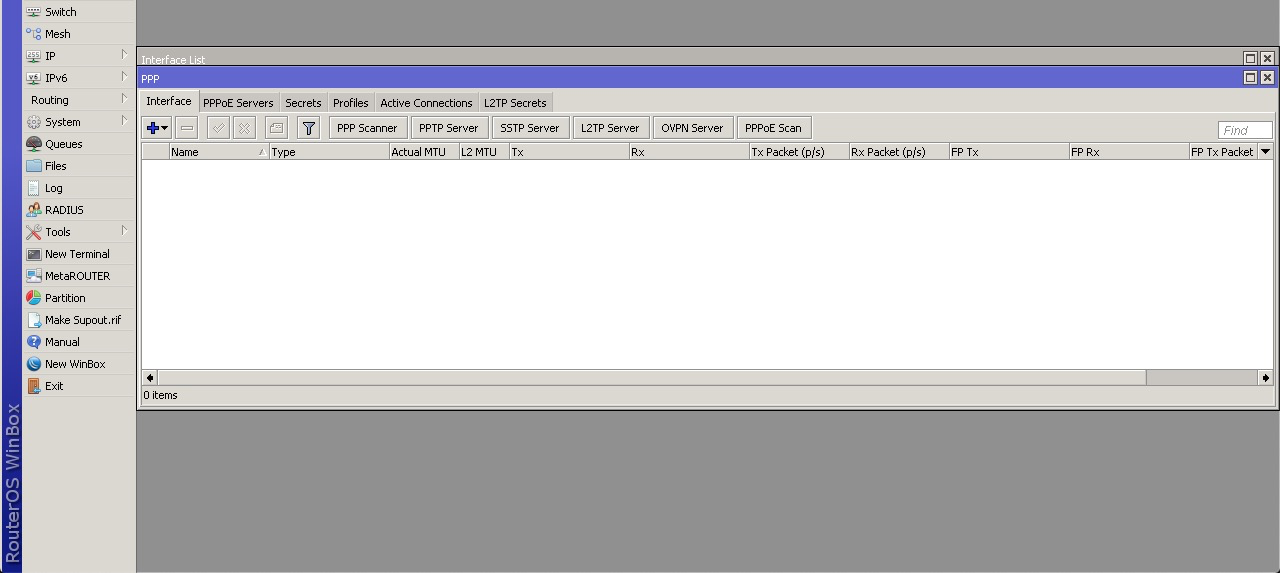Close the PPP window
Screen dimensions: 1280x573
pos(1267,78)
